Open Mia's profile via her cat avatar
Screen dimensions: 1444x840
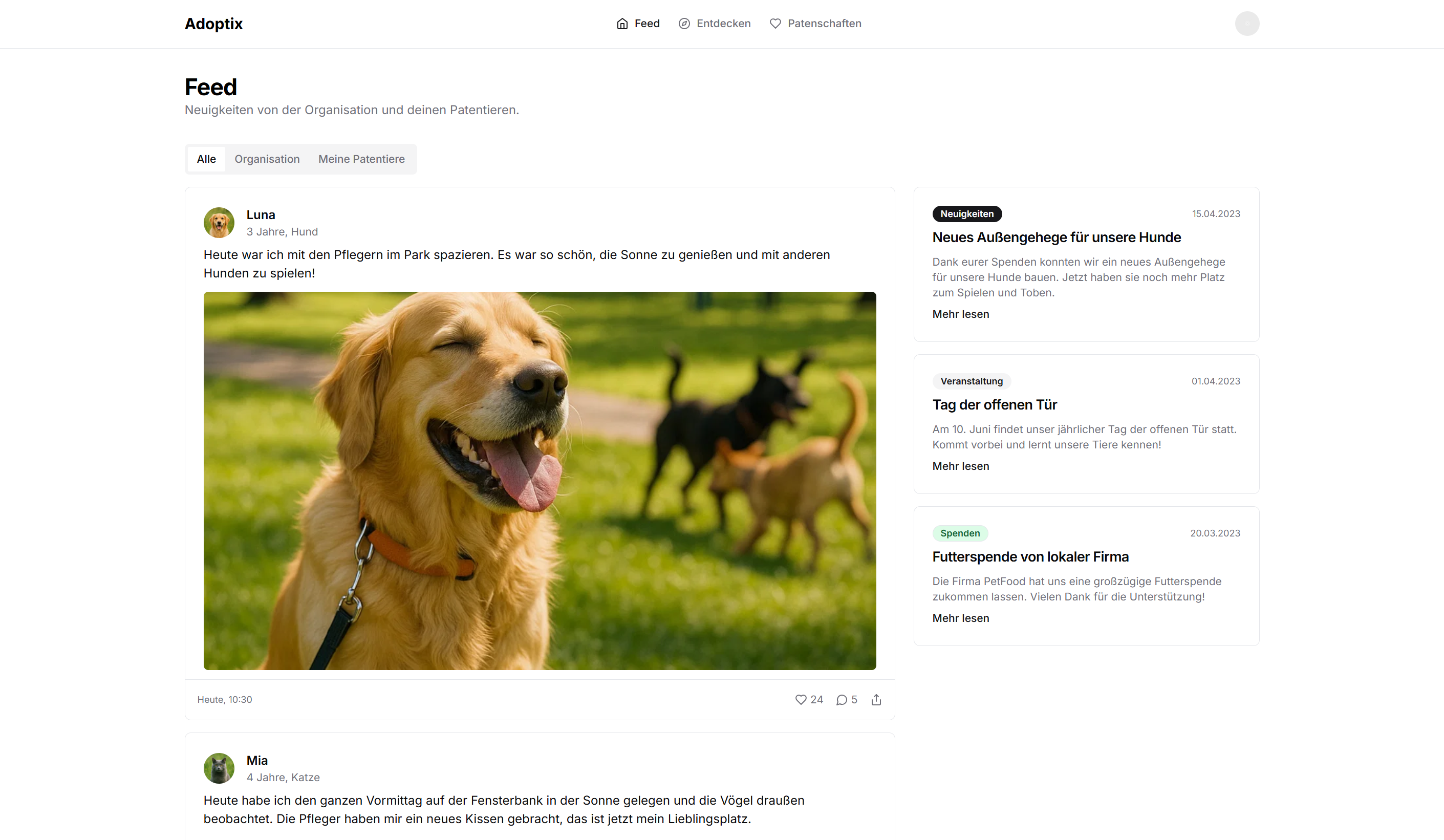click(x=219, y=768)
